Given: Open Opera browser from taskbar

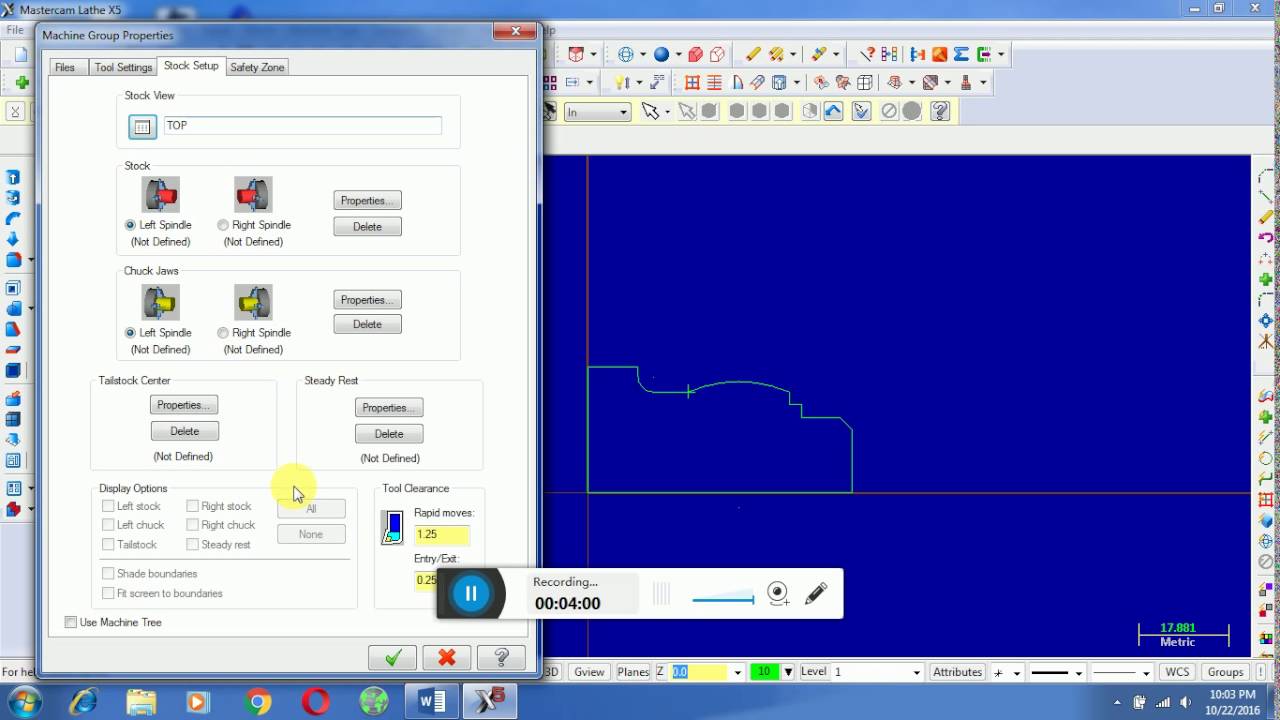Looking at the screenshot, I should pyautogui.click(x=316, y=702).
